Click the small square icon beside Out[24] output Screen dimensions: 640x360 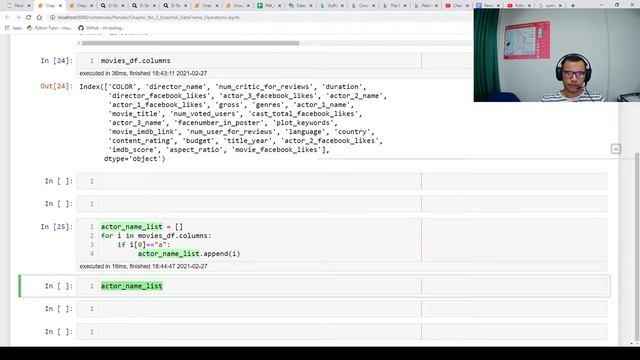click(616, 149)
